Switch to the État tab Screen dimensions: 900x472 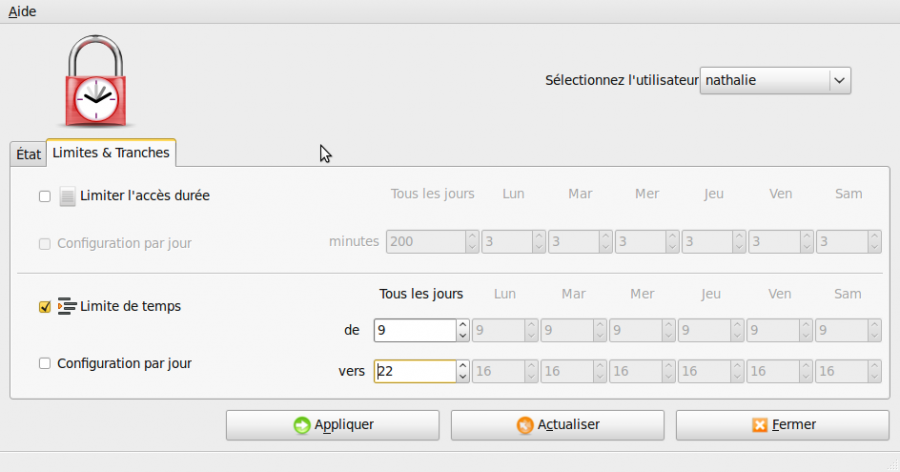28,154
